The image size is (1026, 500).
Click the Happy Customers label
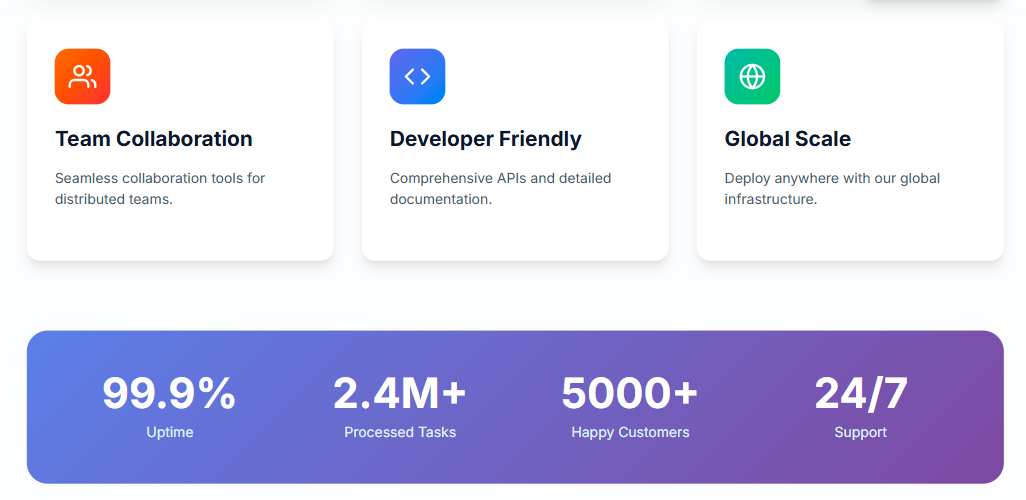630,432
